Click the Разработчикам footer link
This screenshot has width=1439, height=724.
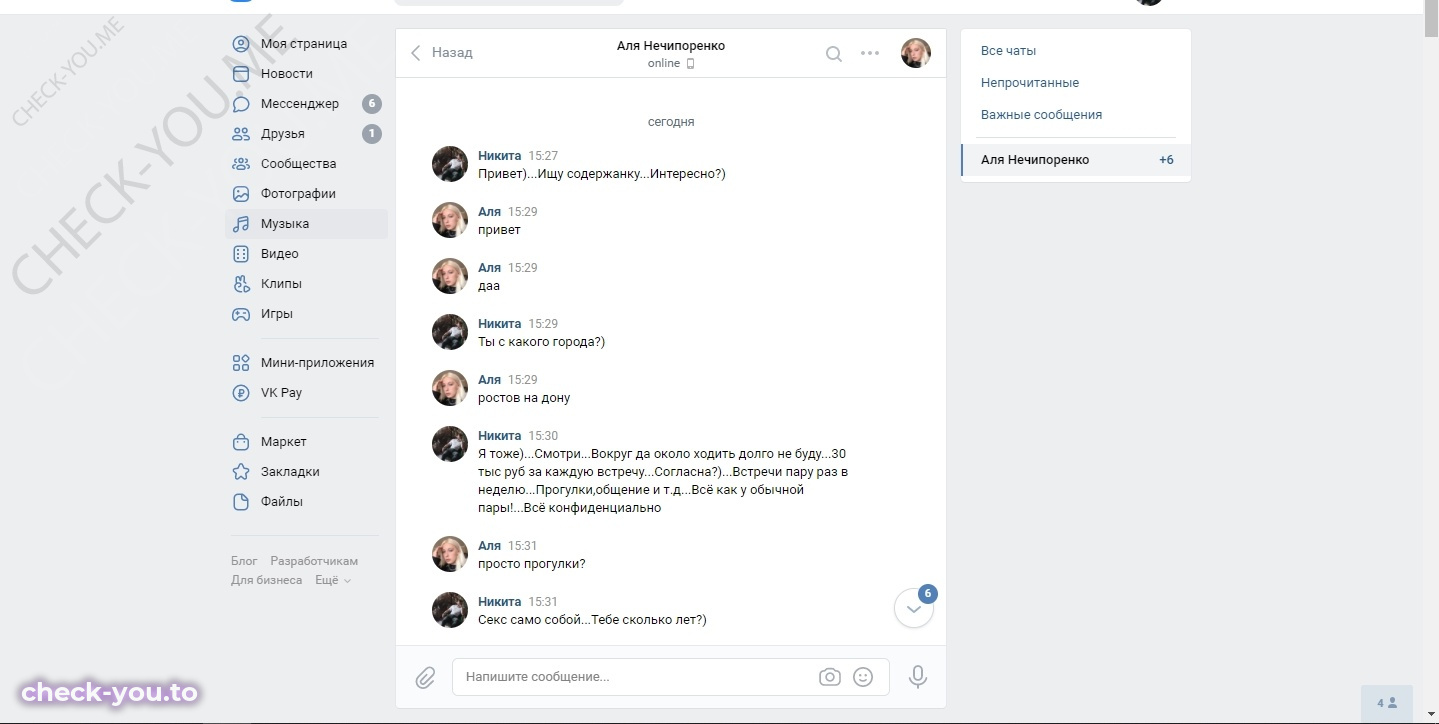314,561
